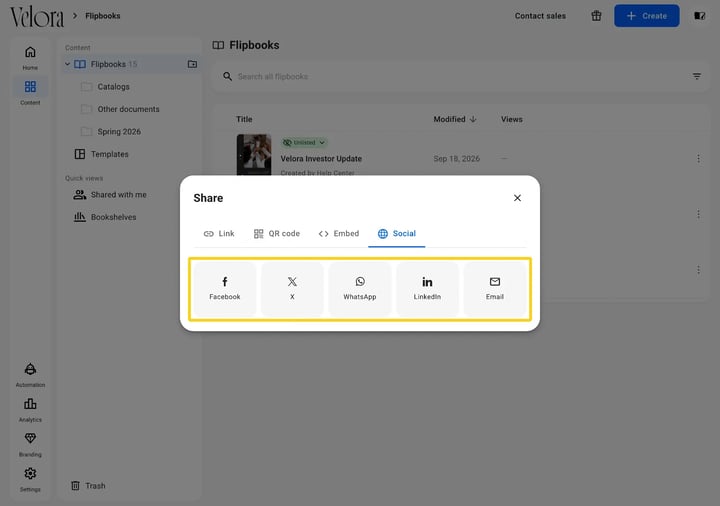
Task: Open options menu for Velora Investor Update
Action: click(698, 158)
